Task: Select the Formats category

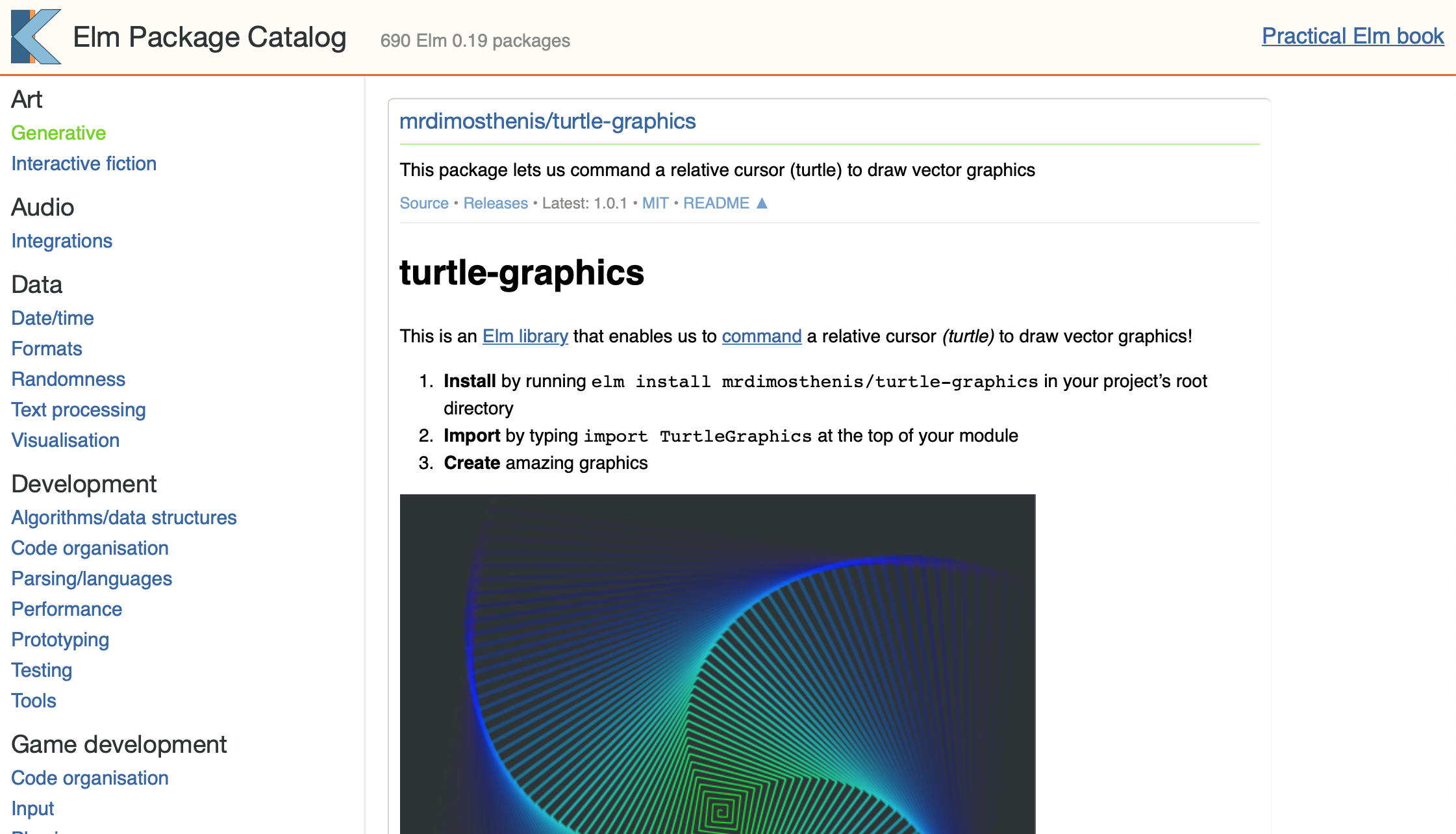Action: (47, 349)
